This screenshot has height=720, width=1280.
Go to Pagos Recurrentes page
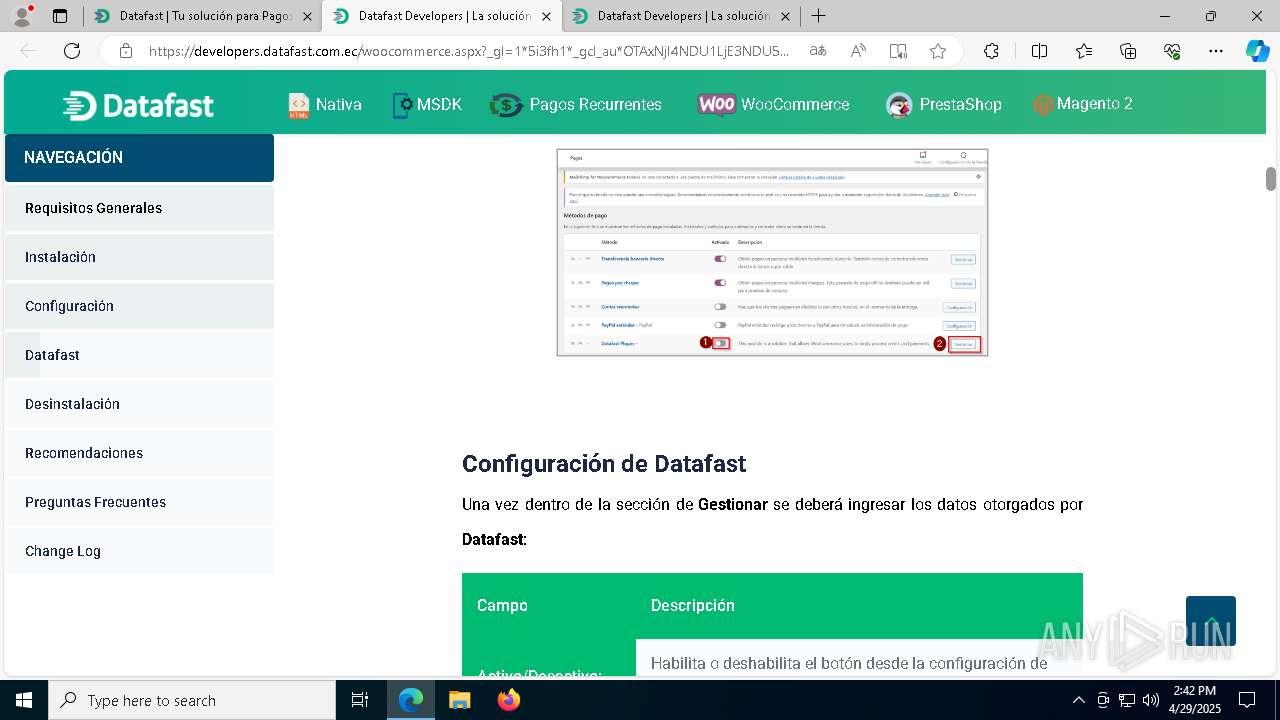pos(576,104)
